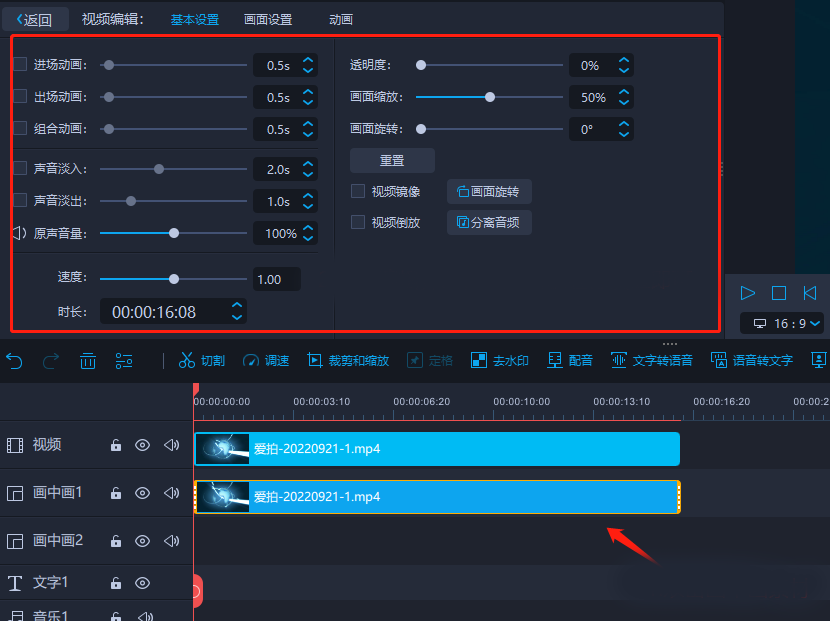Switch to the 画面设置 tab
The width and height of the screenshot is (830, 621).
(267, 18)
